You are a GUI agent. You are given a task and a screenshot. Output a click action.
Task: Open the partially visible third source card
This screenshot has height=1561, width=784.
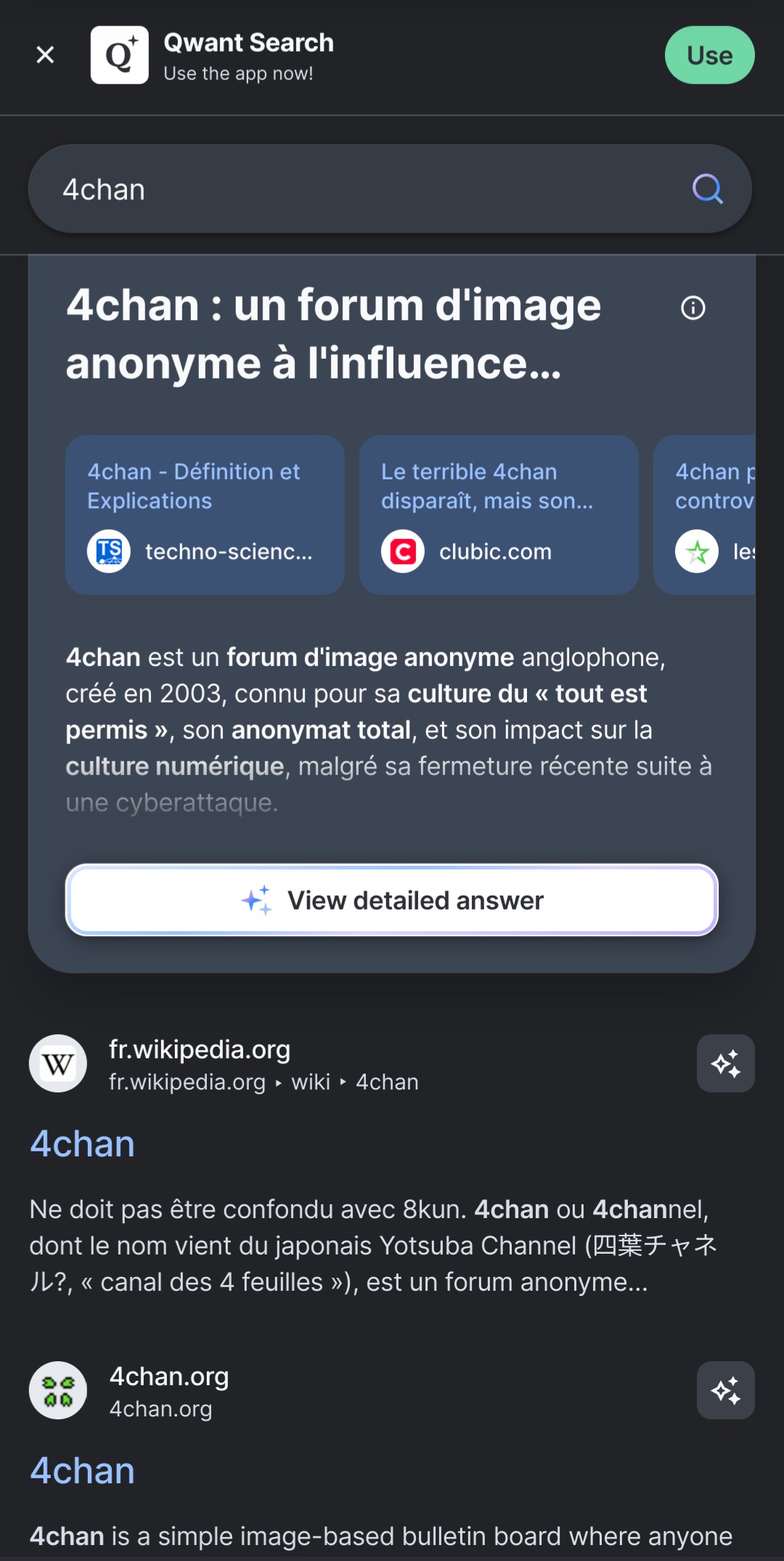point(705,515)
